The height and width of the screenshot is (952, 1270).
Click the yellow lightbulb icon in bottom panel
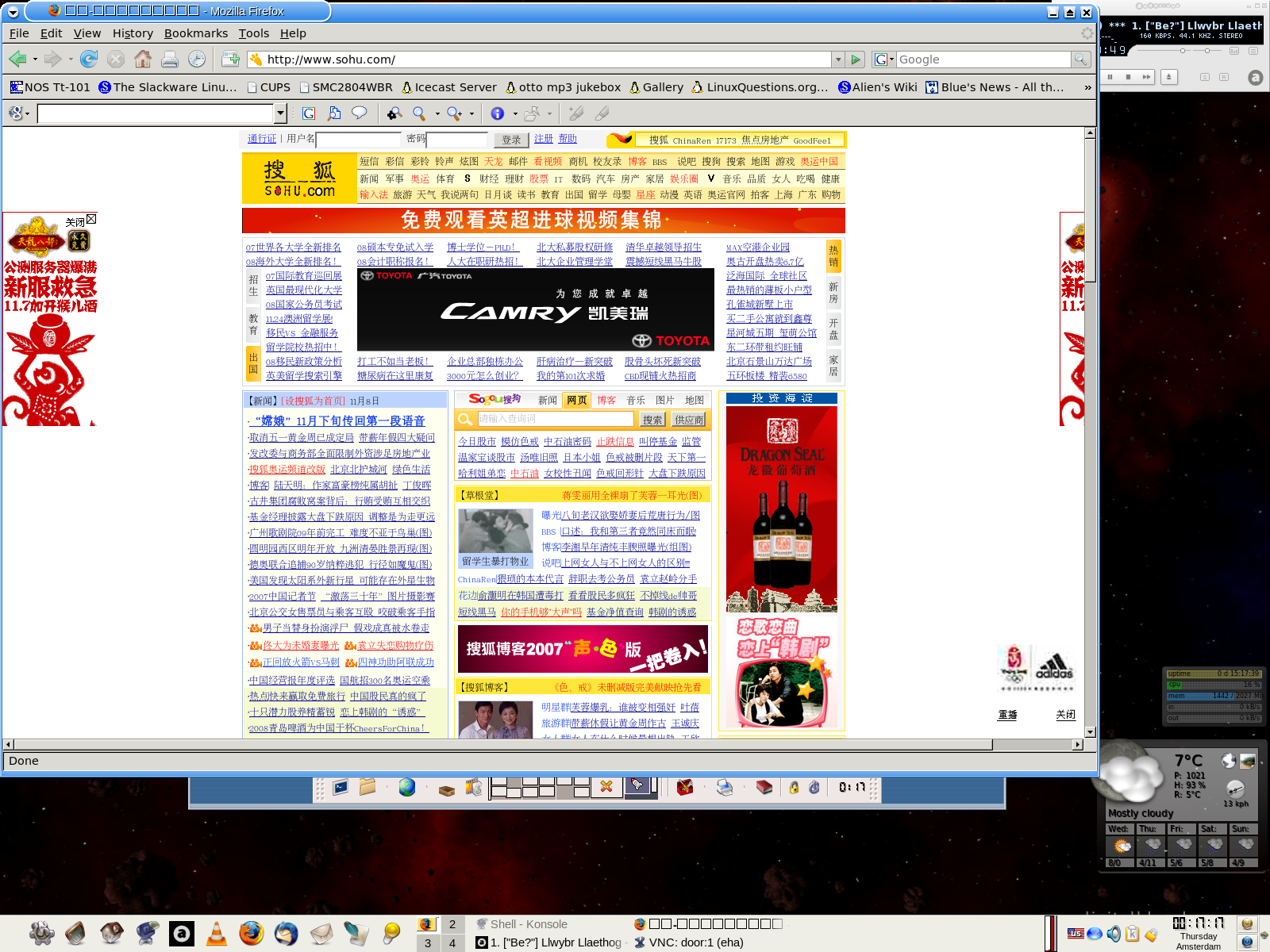[x=391, y=933]
